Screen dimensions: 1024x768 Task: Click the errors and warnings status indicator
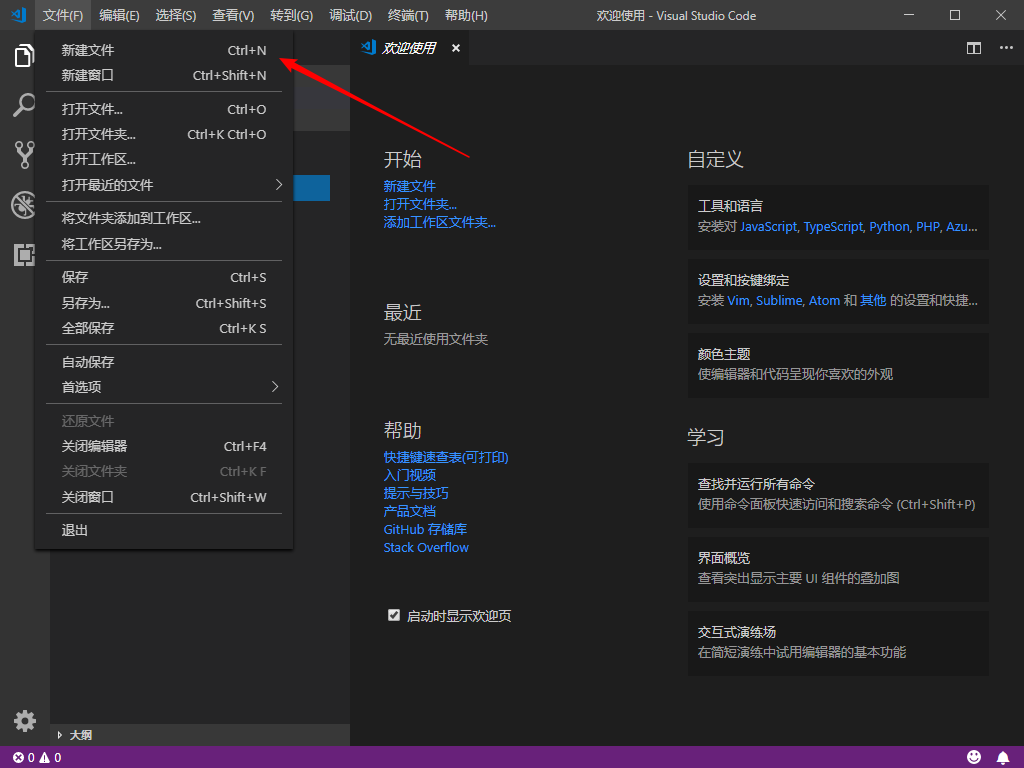37,758
